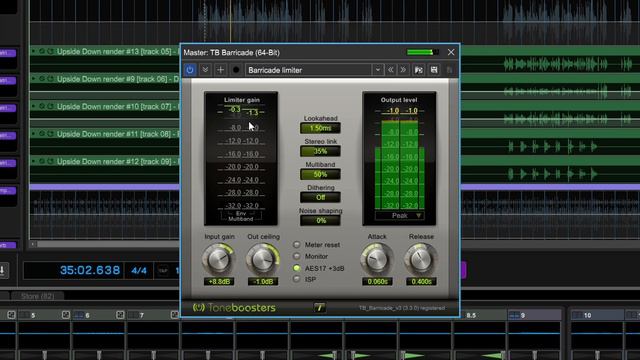Click the dimmed delete icon at the toolbar end

(449, 70)
